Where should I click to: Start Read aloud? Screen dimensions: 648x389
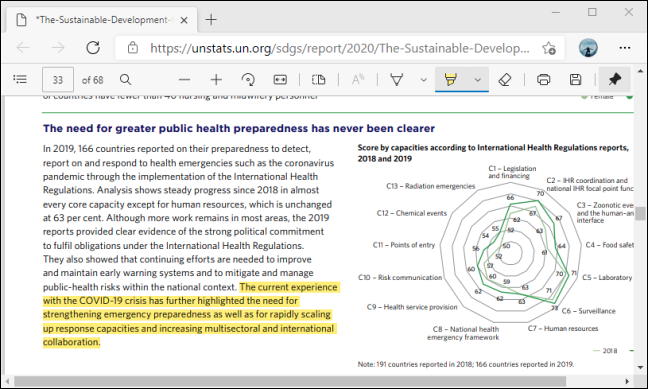358,79
